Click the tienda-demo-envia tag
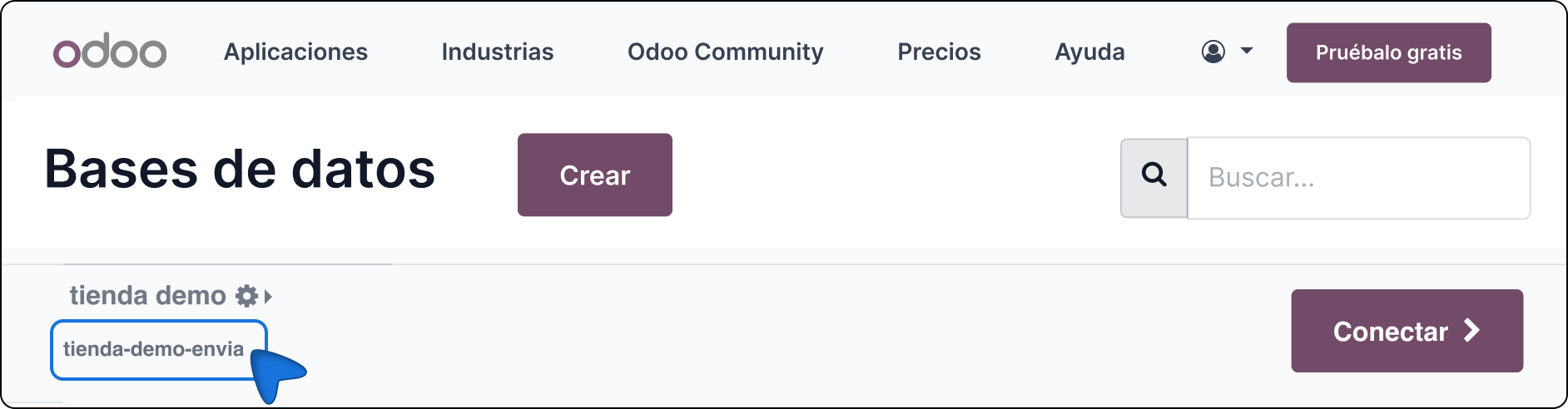The image size is (1568, 409). click(154, 349)
